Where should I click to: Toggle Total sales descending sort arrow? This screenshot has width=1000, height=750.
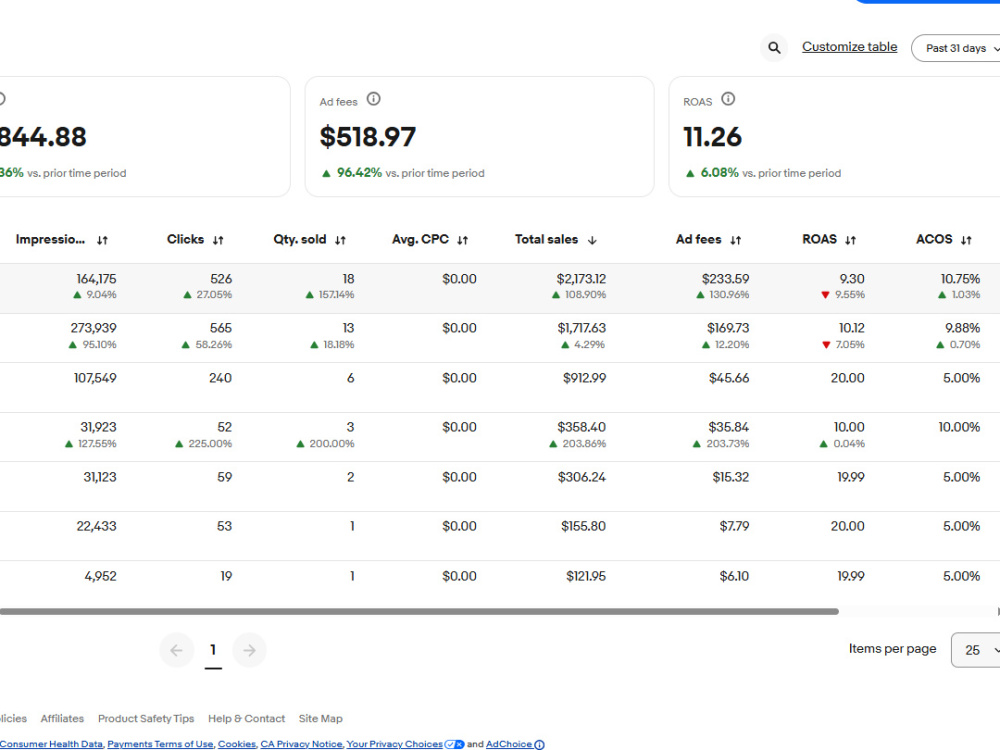click(592, 240)
